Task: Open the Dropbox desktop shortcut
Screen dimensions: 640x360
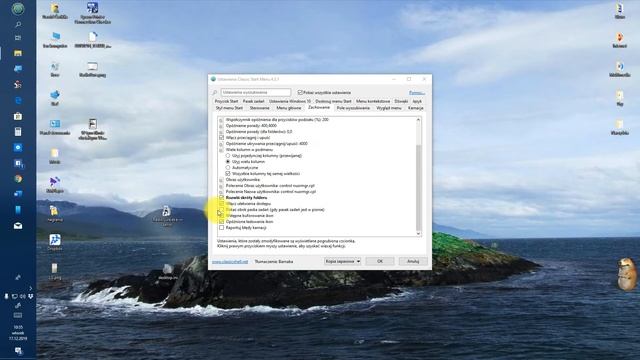Action: (55, 242)
